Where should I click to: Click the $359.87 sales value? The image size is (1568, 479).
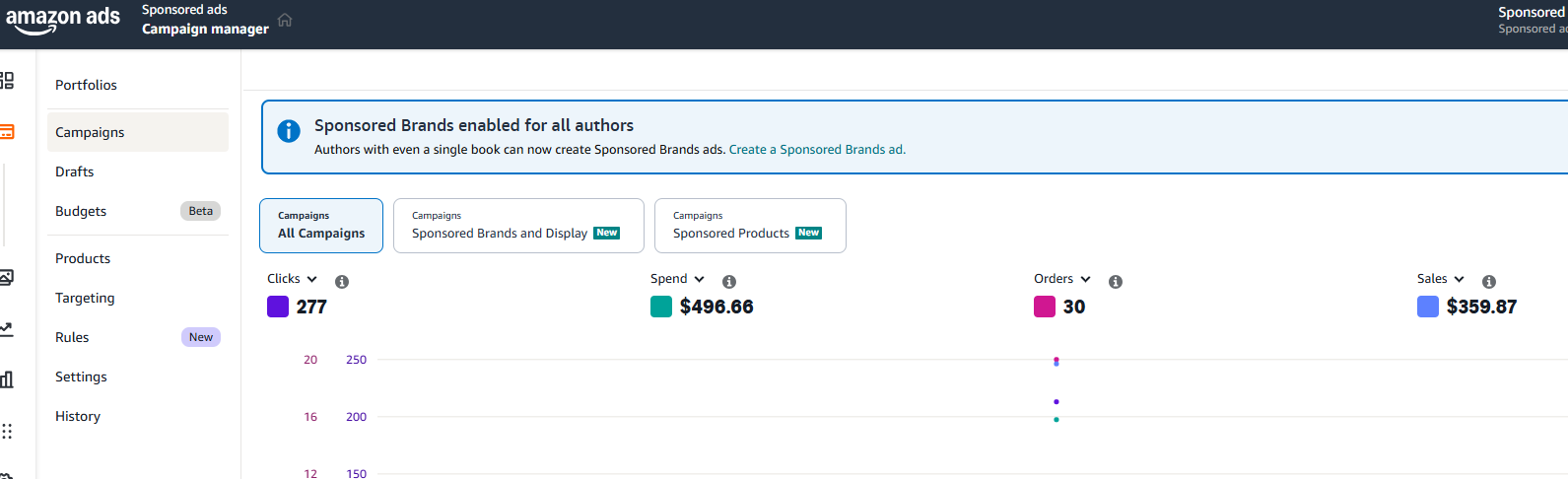1481,307
